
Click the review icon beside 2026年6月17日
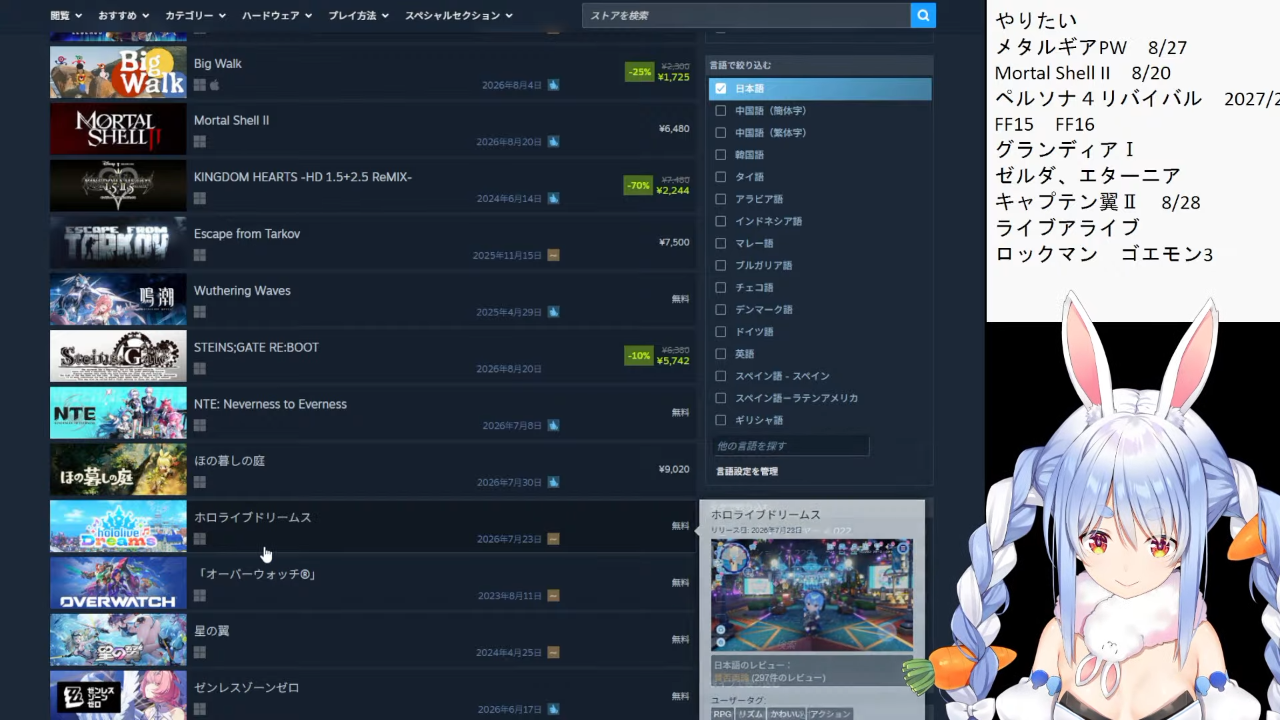pos(553,709)
